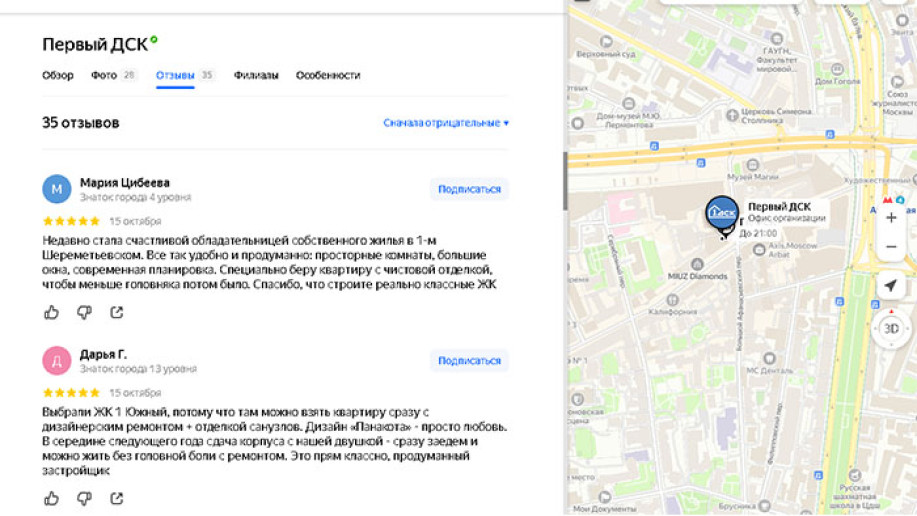Zoom out on the map with minus

tap(891, 247)
